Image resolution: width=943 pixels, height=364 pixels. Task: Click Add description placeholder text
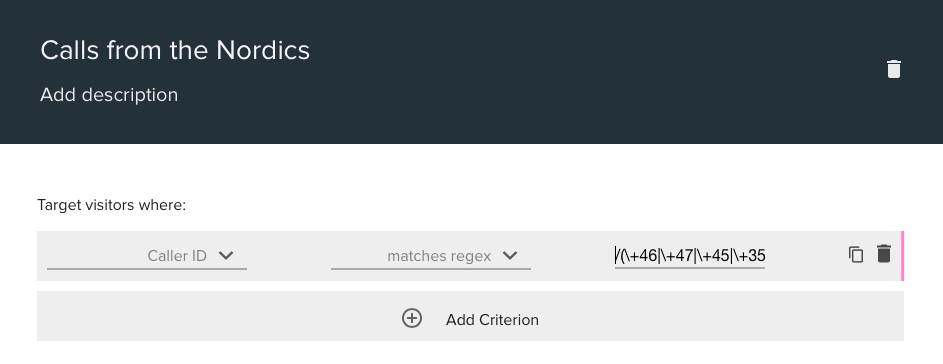pyautogui.click(x=109, y=95)
